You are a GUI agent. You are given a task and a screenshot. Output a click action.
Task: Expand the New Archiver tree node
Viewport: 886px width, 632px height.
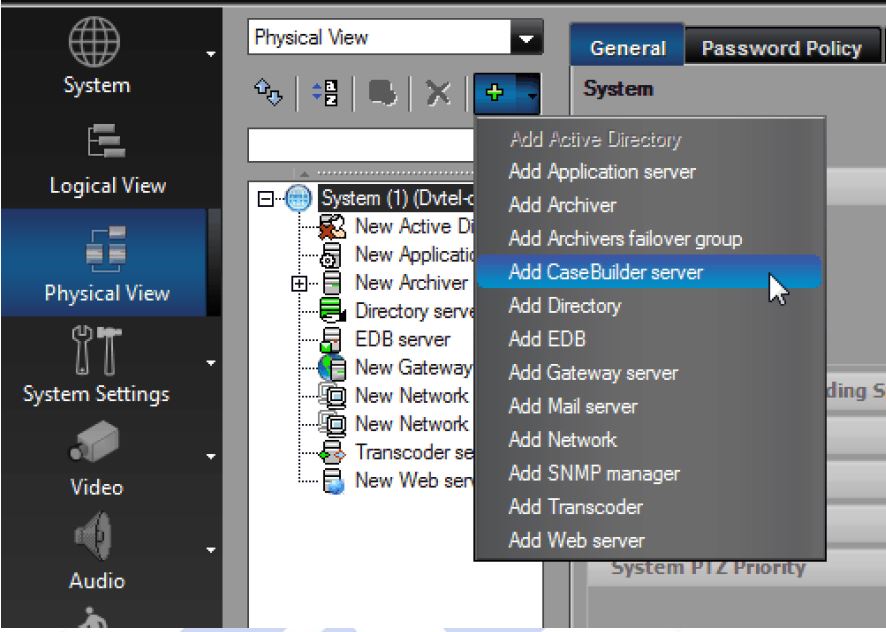(x=299, y=283)
